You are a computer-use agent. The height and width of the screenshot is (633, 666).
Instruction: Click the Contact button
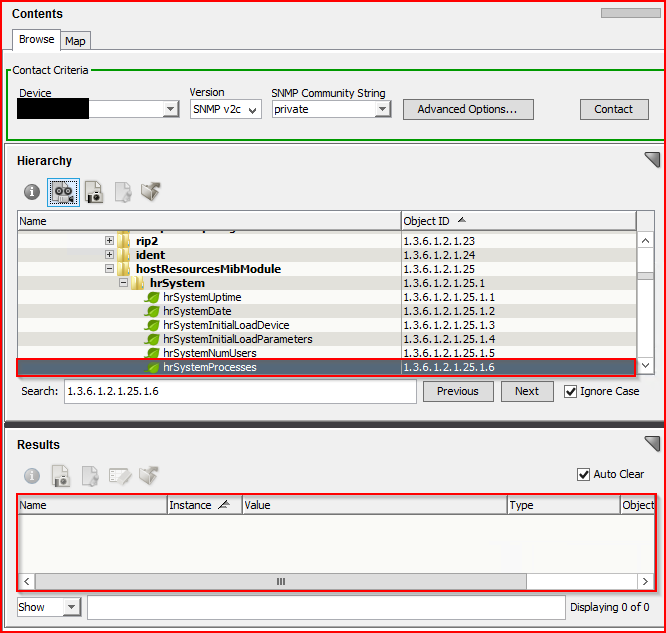(614, 110)
